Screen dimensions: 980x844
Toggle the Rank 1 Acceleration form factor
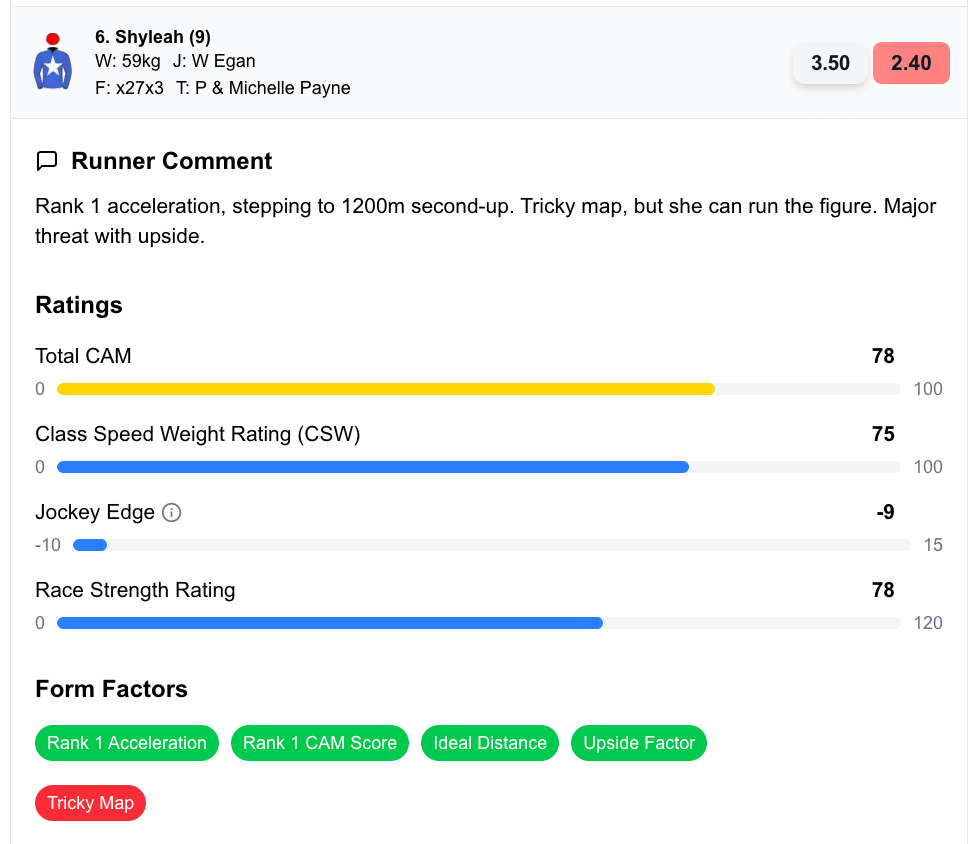tap(126, 743)
